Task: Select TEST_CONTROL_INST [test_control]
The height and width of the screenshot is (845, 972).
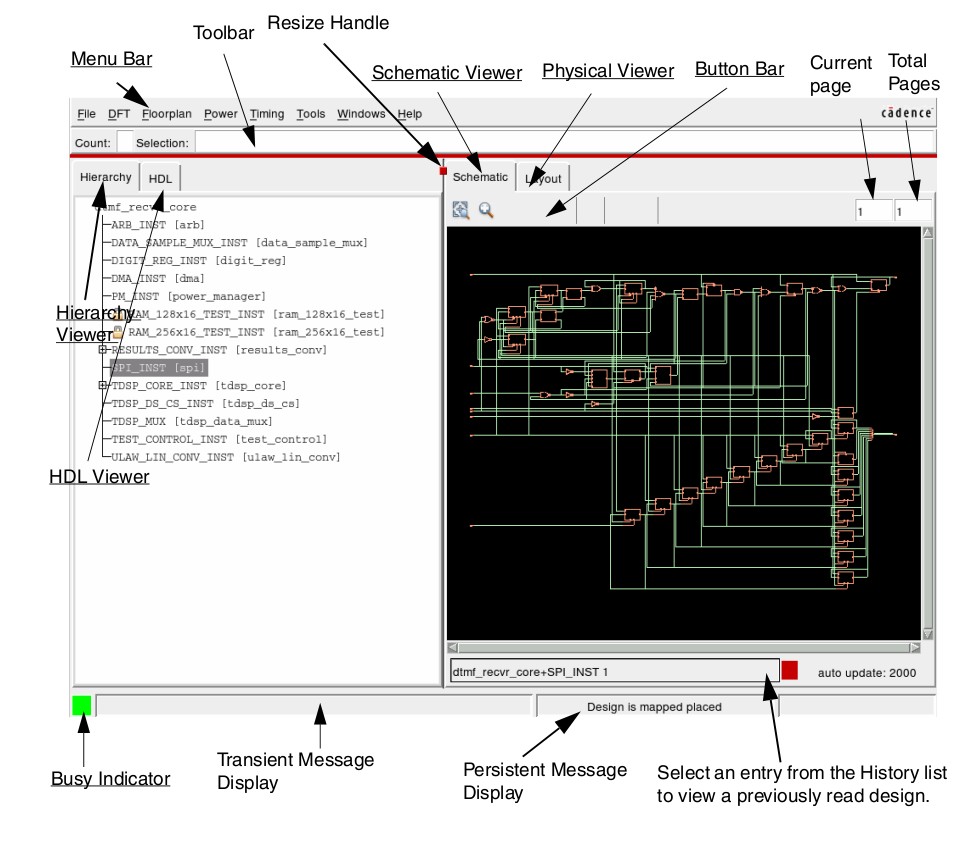Action: tap(219, 440)
